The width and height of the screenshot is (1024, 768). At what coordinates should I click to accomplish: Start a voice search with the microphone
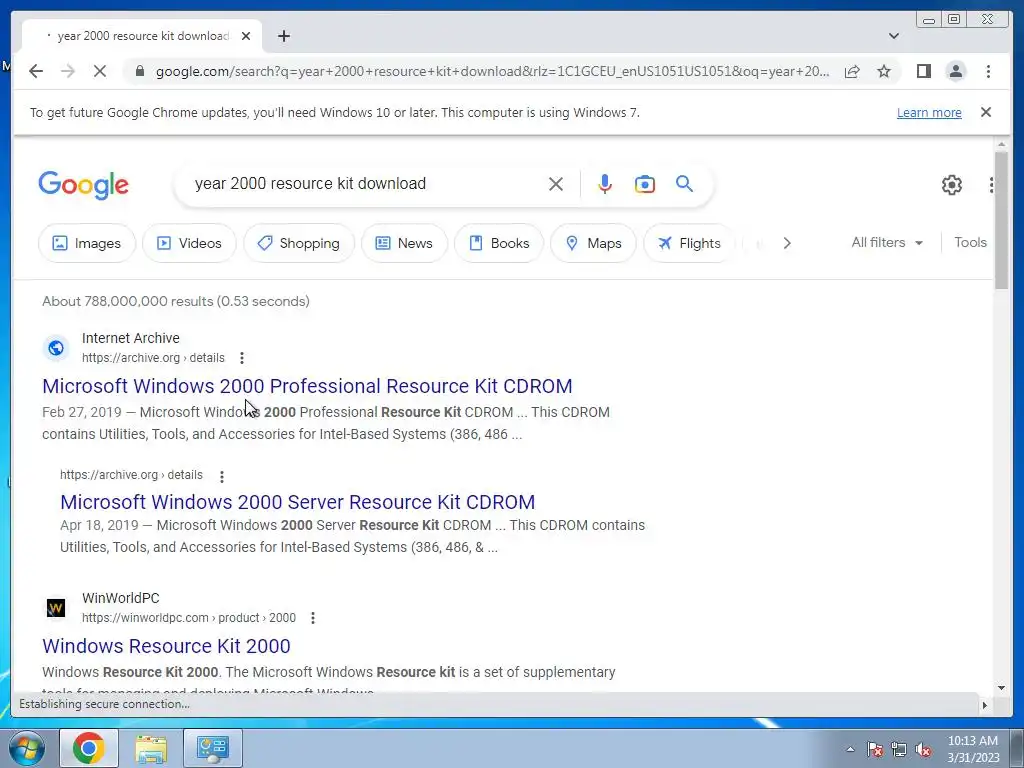coord(605,184)
